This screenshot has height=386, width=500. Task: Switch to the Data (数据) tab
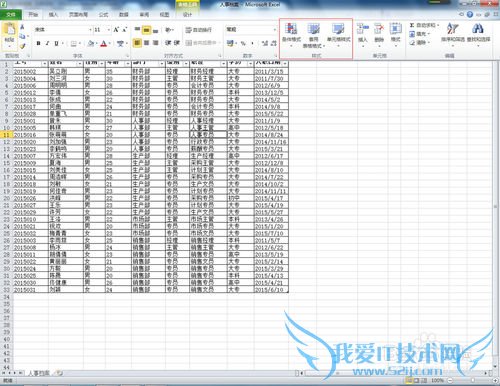(124, 15)
